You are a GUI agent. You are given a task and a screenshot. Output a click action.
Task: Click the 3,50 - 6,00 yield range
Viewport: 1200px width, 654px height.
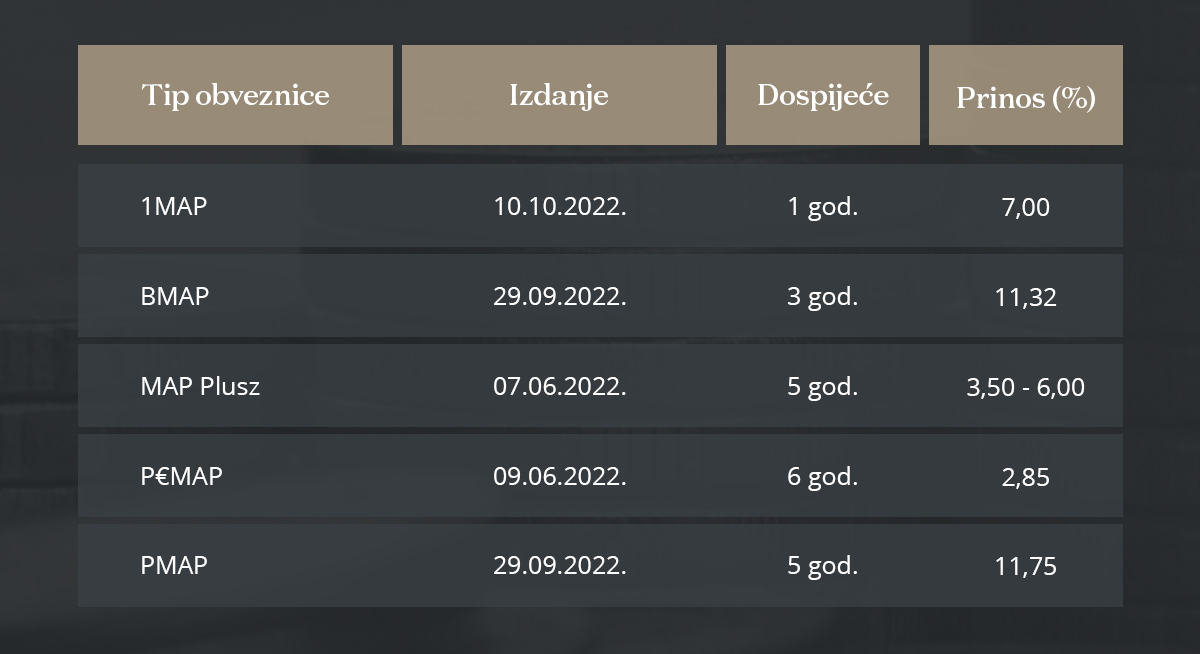(x=1026, y=387)
